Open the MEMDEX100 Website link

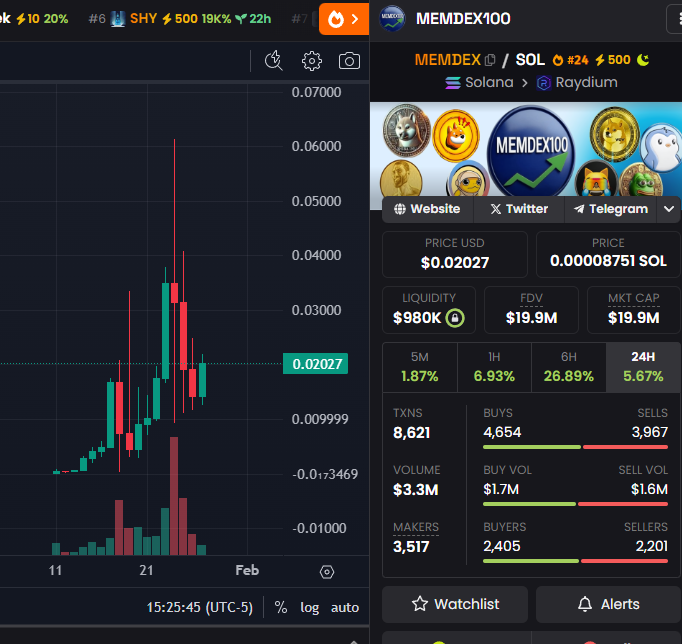tap(427, 209)
